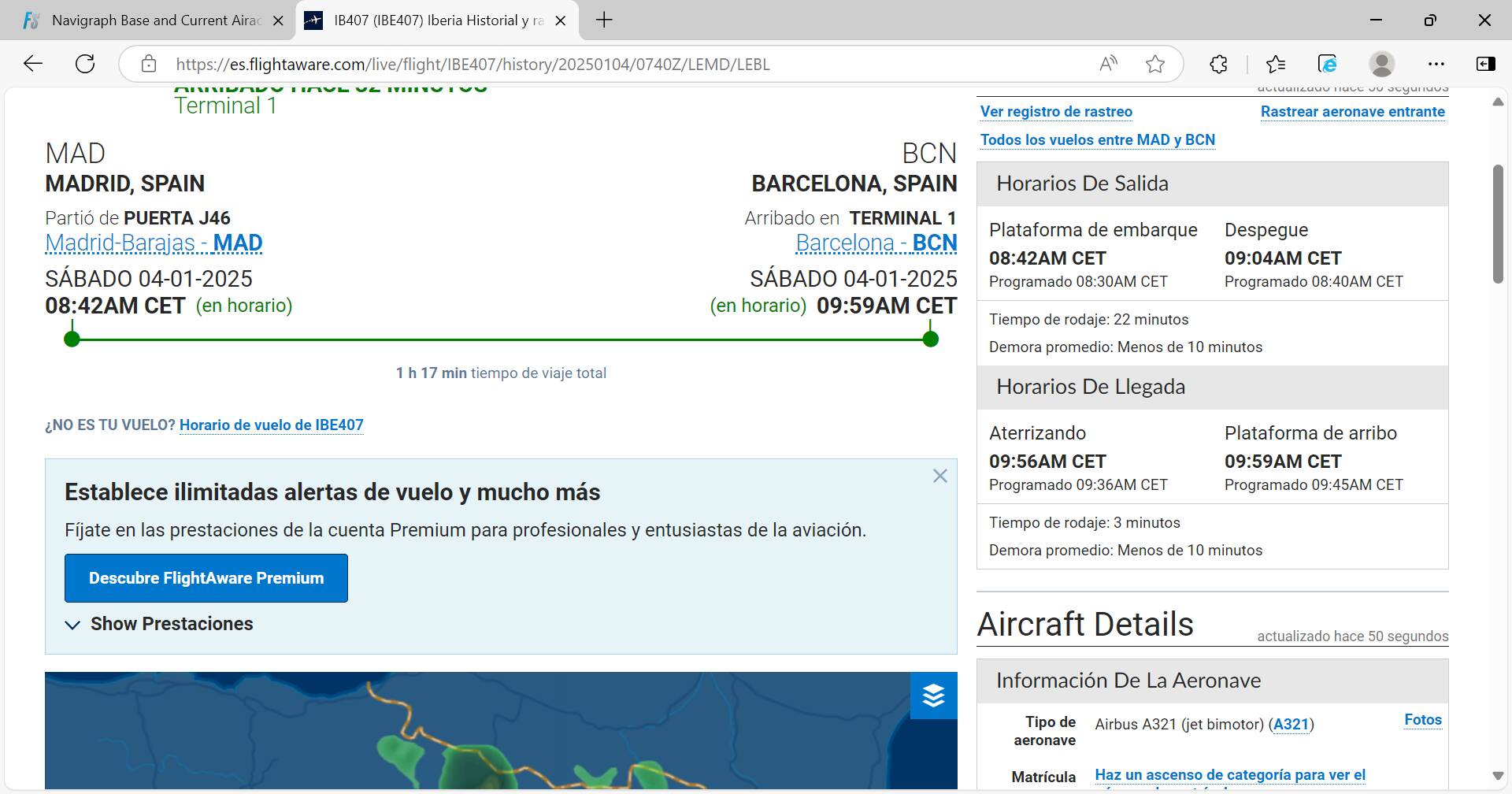Click the site security lock icon

150,64
